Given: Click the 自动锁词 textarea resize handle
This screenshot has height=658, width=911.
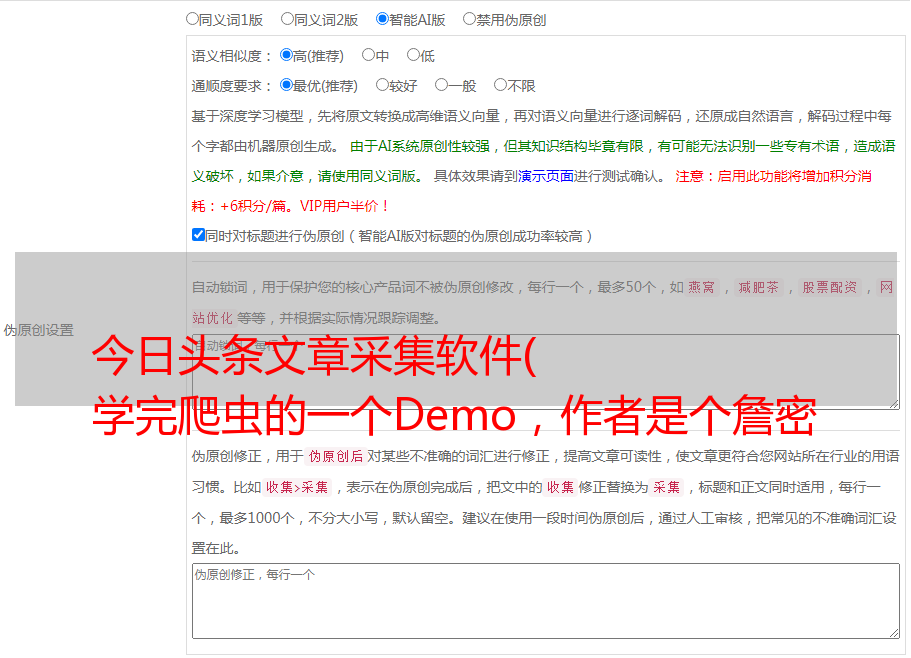Looking at the screenshot, I should [894, 404].
